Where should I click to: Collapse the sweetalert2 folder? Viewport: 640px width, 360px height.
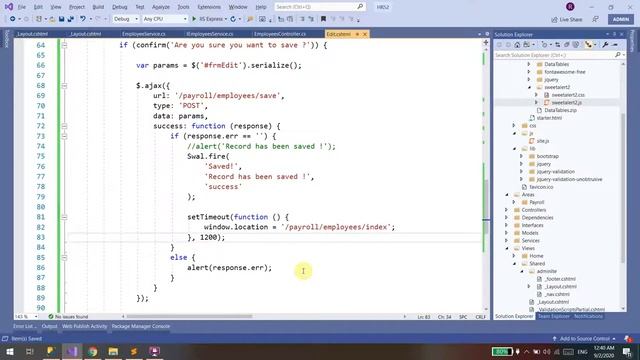pyautogui.click(x=529, y=87)
